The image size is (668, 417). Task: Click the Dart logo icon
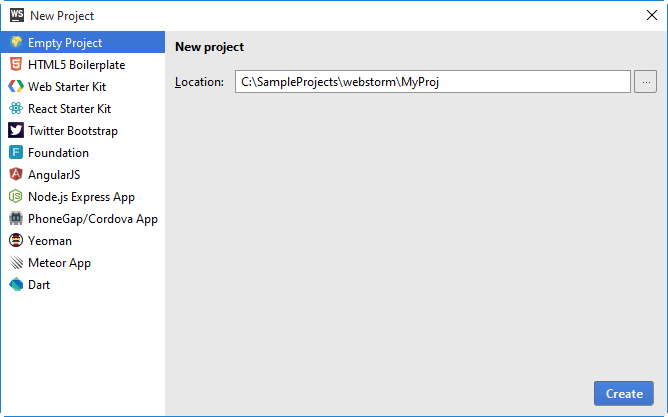click(x=16, y=285)
